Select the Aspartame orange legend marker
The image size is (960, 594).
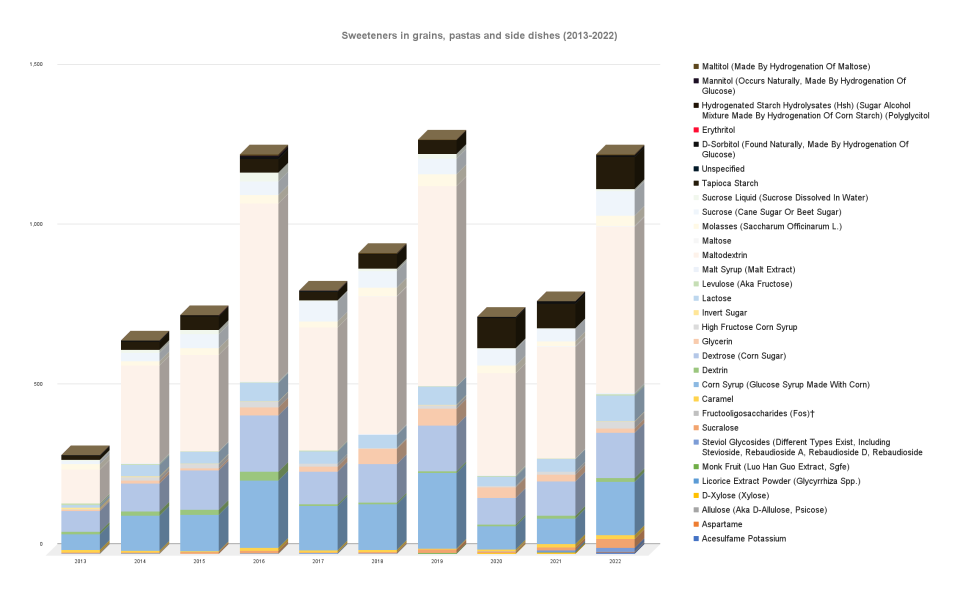coord(695,524)
